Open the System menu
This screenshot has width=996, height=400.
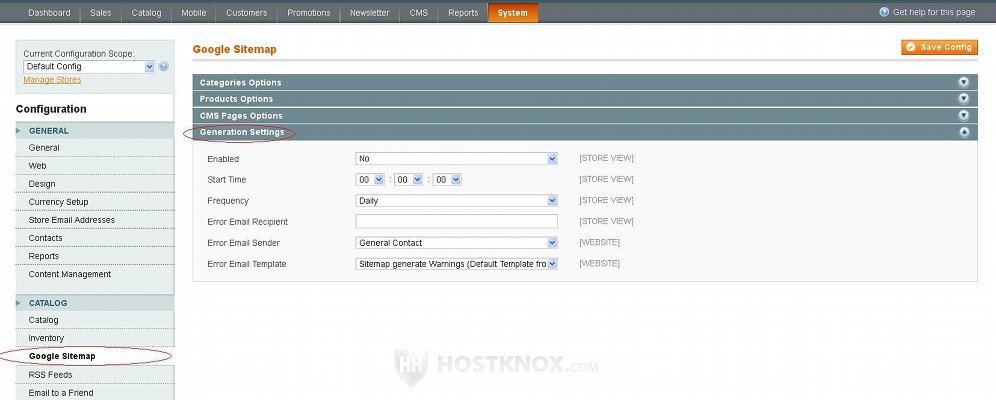(513, 13)
